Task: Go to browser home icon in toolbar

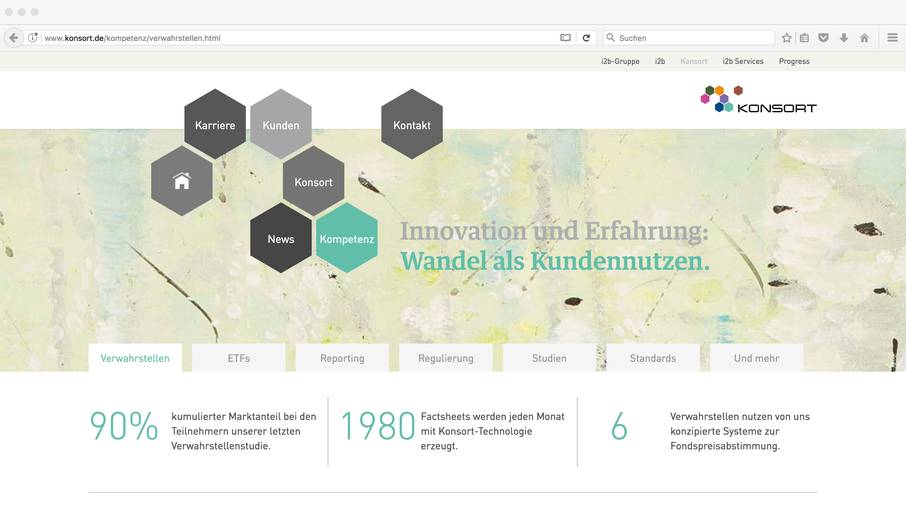Action: (864, 38)
